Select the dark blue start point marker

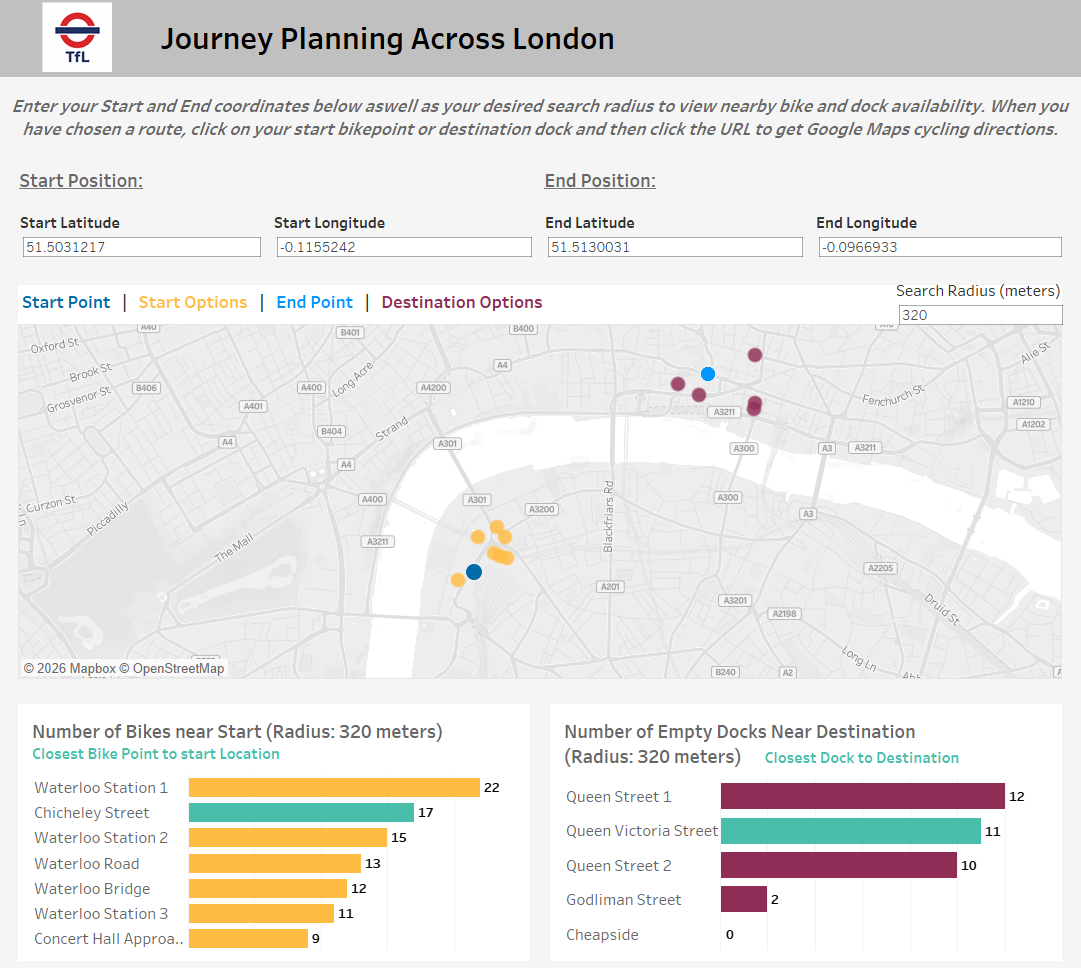pyautogui.click(x=474, y=572)
